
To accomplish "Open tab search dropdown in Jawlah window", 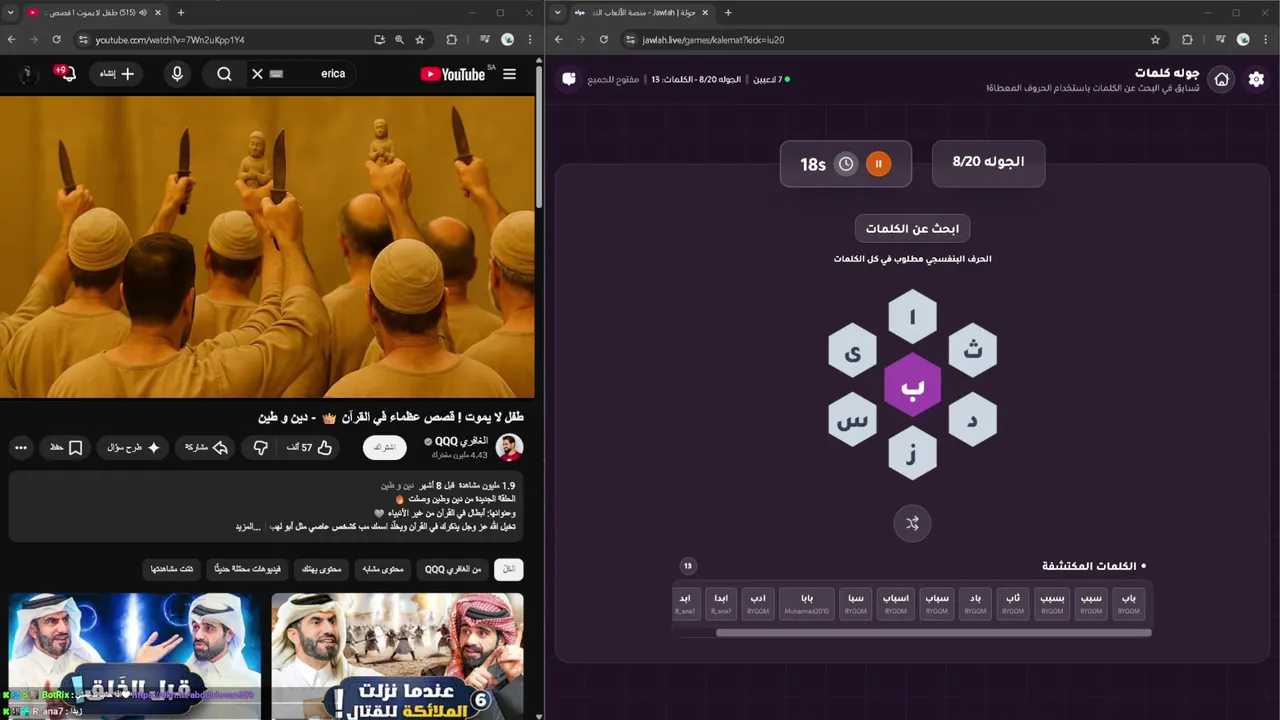I will point(558,13).
